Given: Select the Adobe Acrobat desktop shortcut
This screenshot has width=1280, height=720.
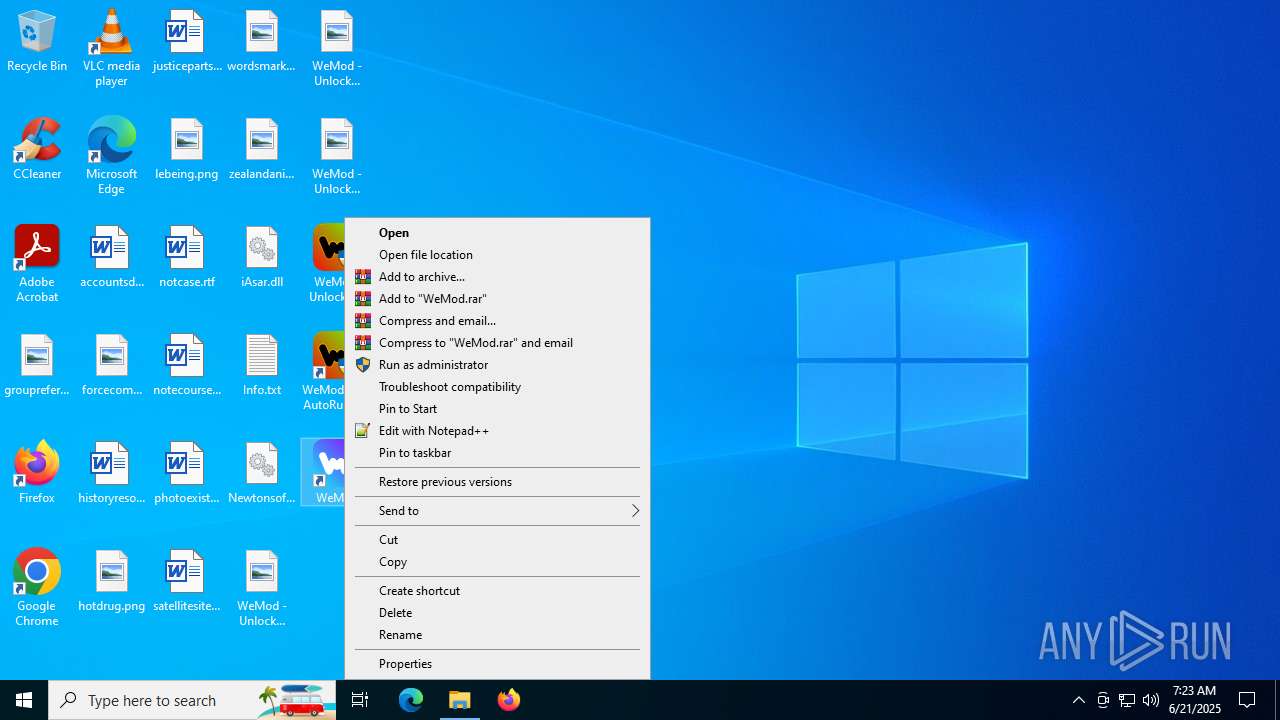Looking at the screenshot, I should click(37, 264).
